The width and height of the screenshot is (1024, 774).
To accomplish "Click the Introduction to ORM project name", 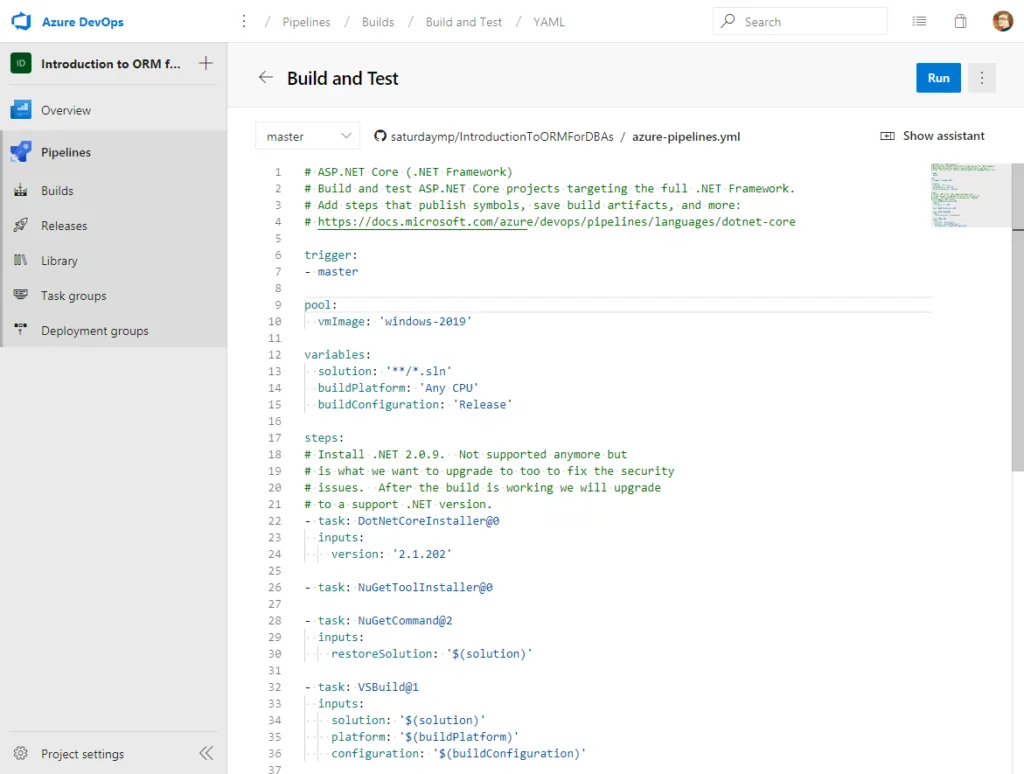I will click(x=110, y=64).
